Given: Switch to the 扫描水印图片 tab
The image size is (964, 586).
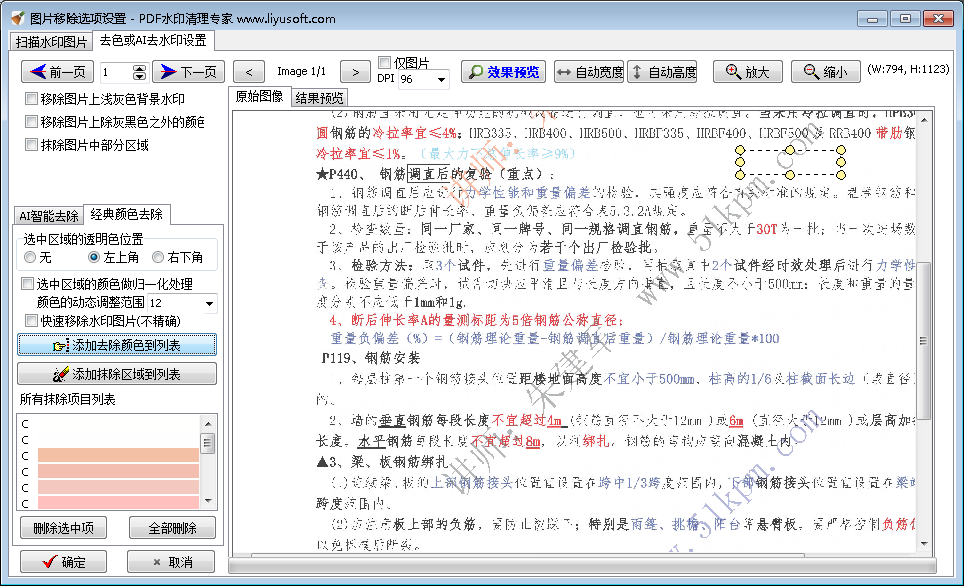Looking at the screenshot, I should click(54, 41).
